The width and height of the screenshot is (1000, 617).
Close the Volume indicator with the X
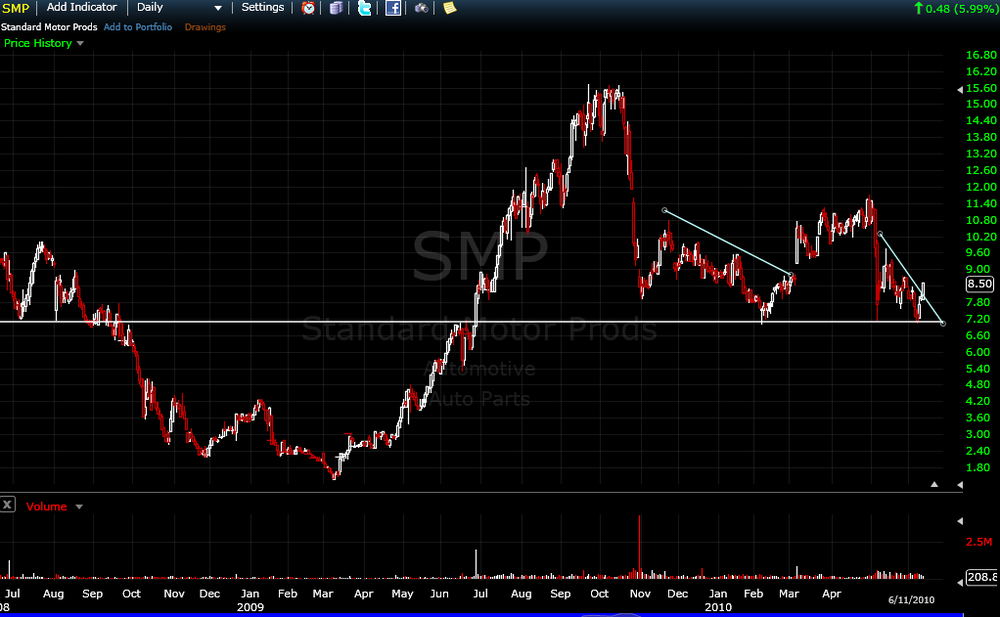(x=8, y=505)
